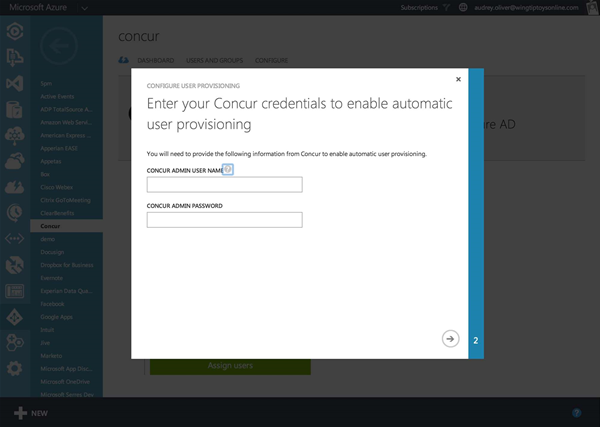Open Media Services sidebar icon
600x427 pixels.
(x=15, y=31)
